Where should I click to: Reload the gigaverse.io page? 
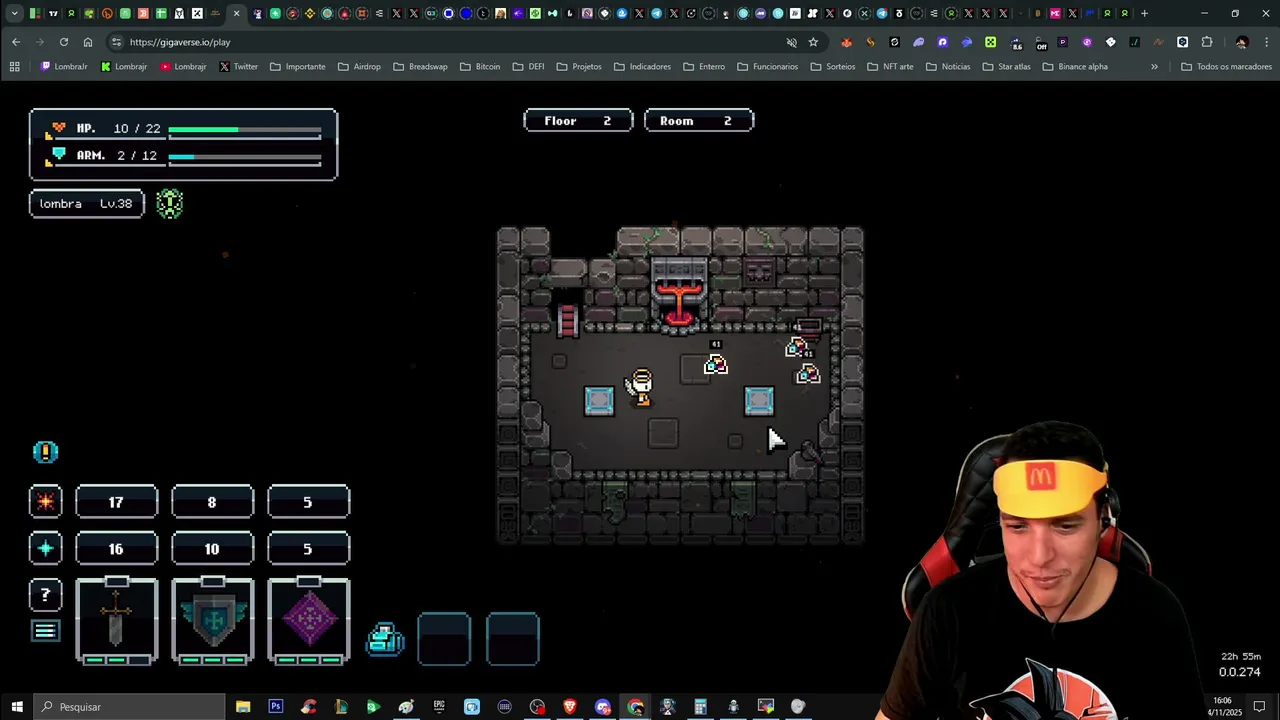(64, 42)
